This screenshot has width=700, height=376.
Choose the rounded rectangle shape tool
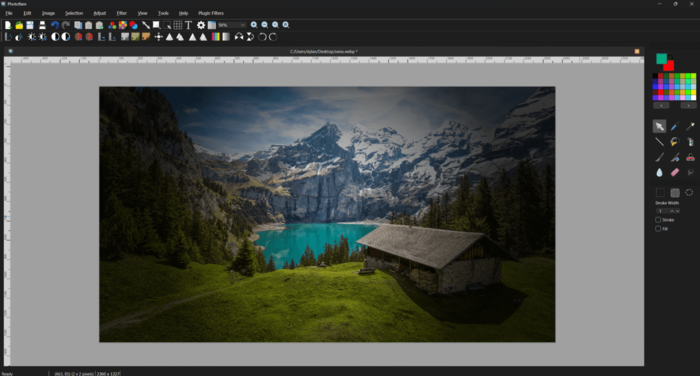675,192
